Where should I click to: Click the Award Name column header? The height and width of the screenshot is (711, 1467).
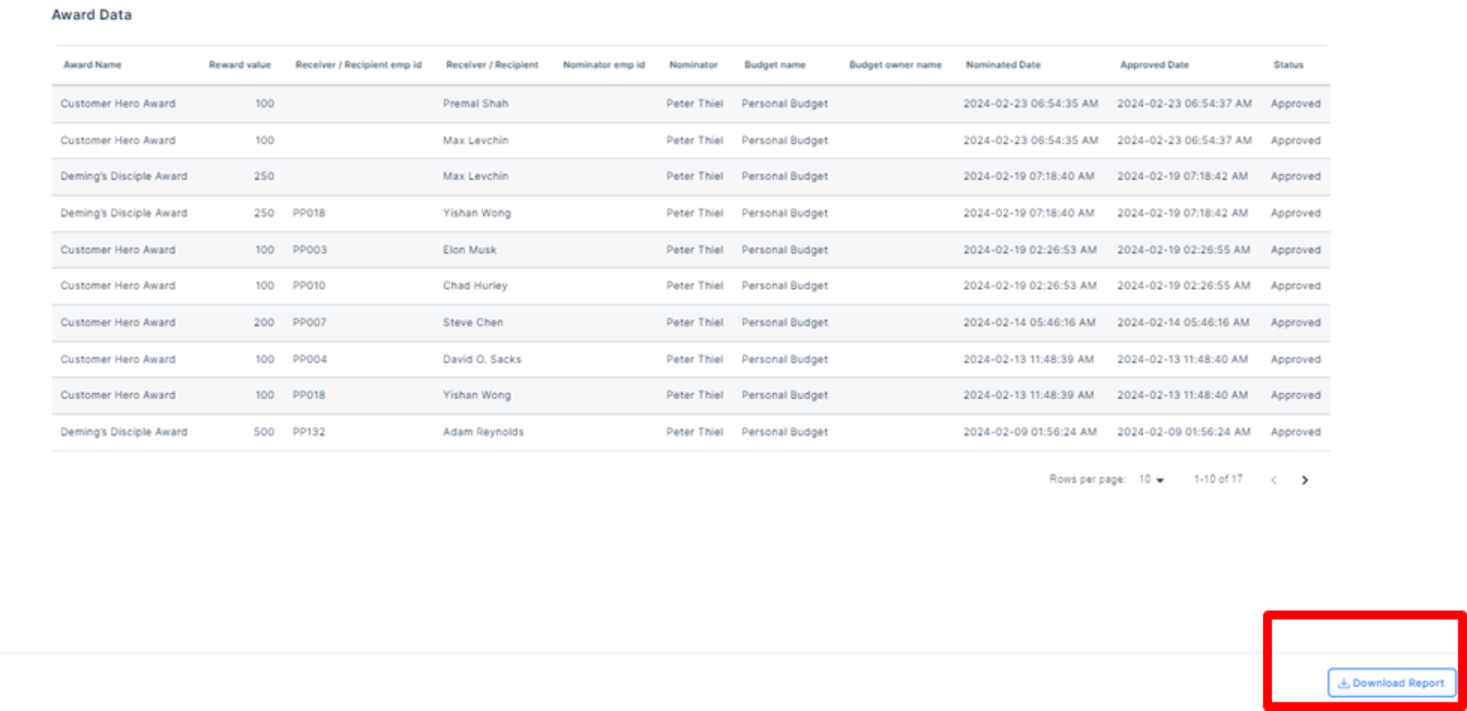tap(92, 65)
